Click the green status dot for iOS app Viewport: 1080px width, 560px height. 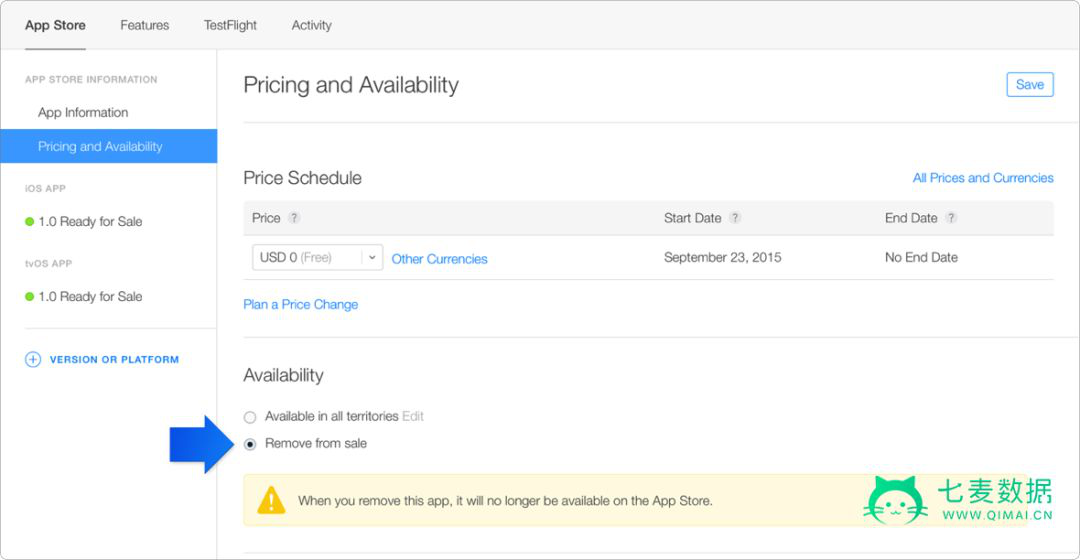click(x=29, y=222)
